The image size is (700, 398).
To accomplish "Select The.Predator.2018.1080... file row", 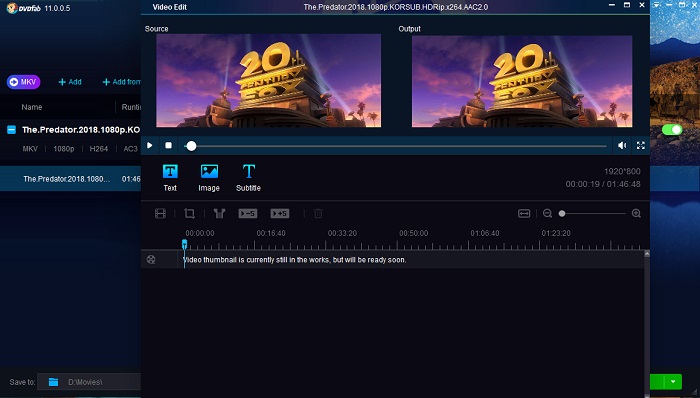I will [x=71, y=179].
